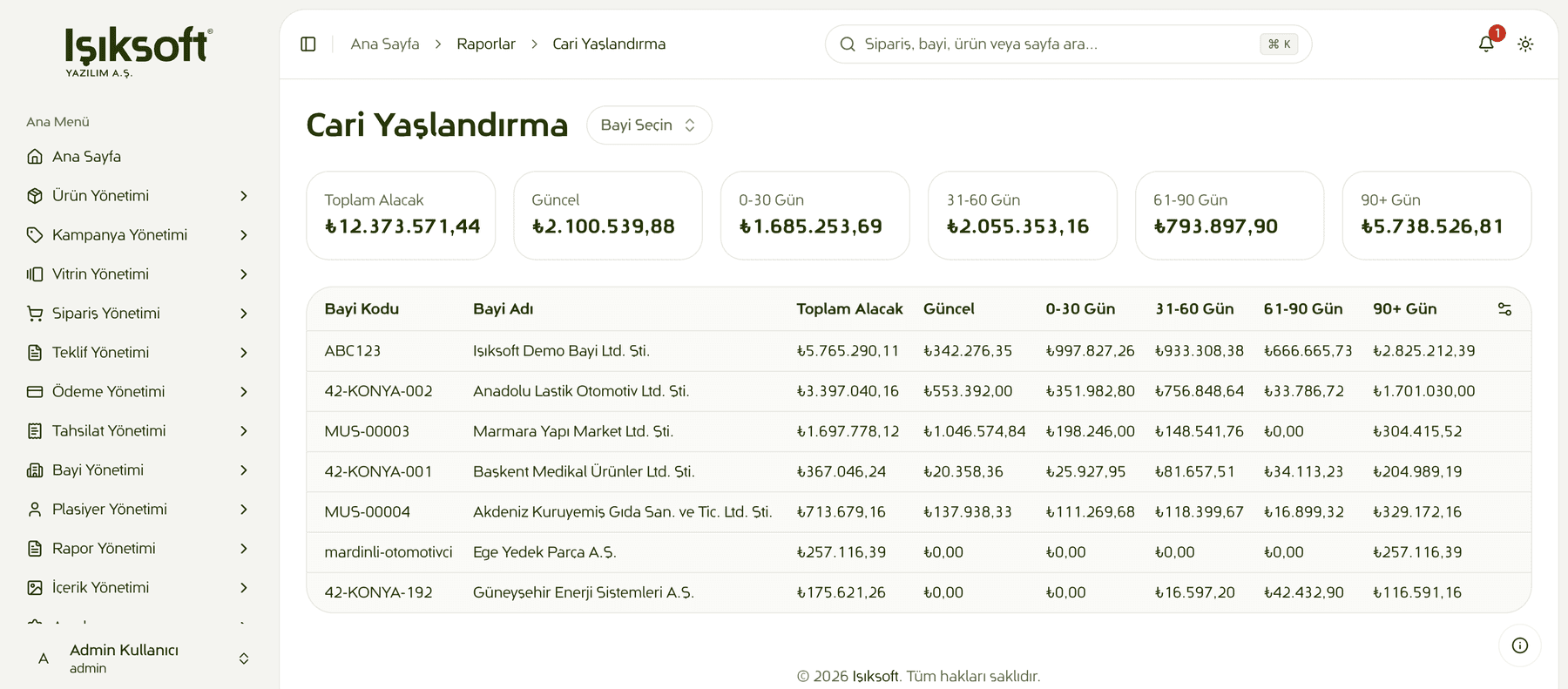
Task: Click the Teklif Yönetimi document icon
Action: tap(35, 353)
